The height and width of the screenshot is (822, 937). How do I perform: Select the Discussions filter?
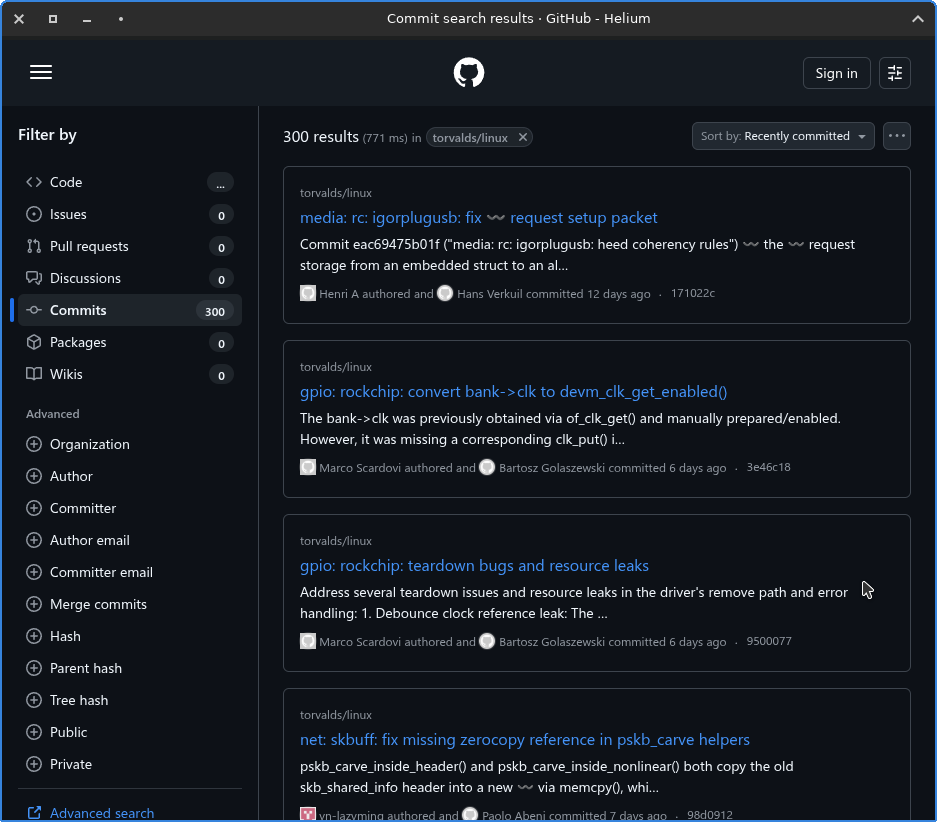tap(130, 278)
